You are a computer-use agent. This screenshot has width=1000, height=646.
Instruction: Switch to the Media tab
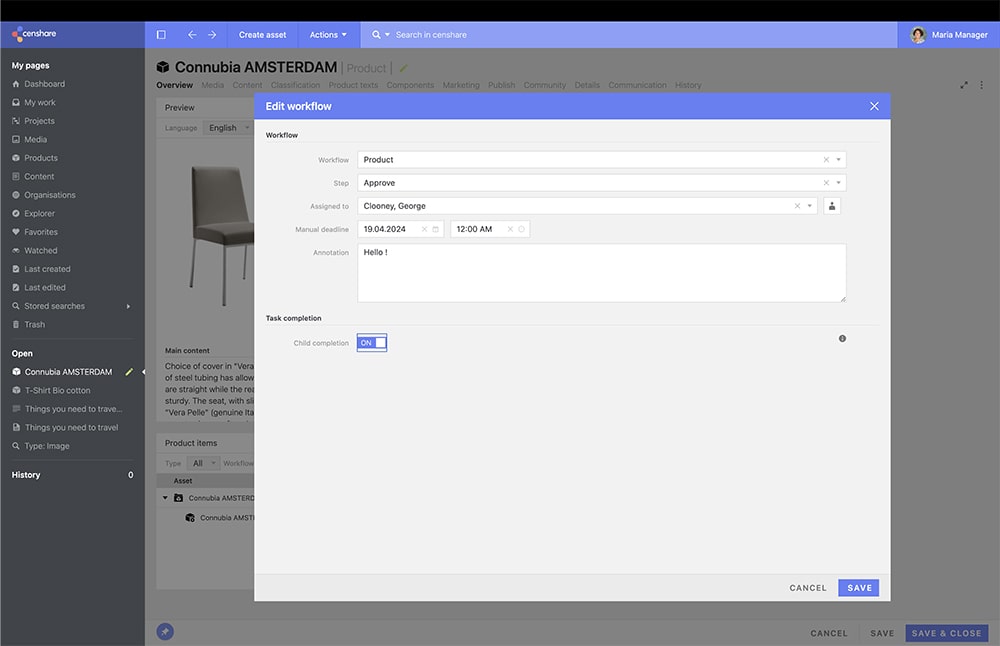tap(212, 85)
